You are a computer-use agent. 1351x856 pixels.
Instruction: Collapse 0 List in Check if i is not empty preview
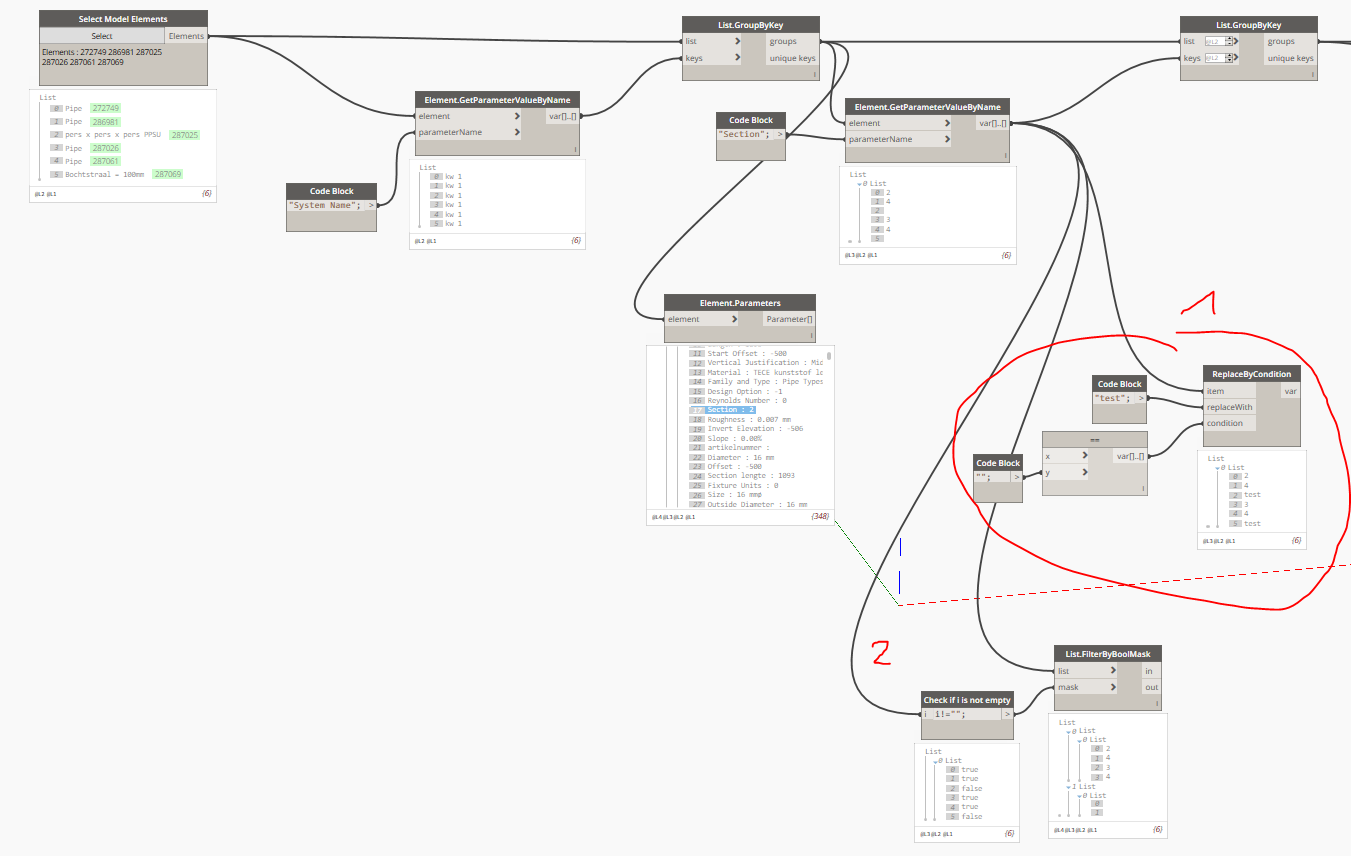[937, 761]
